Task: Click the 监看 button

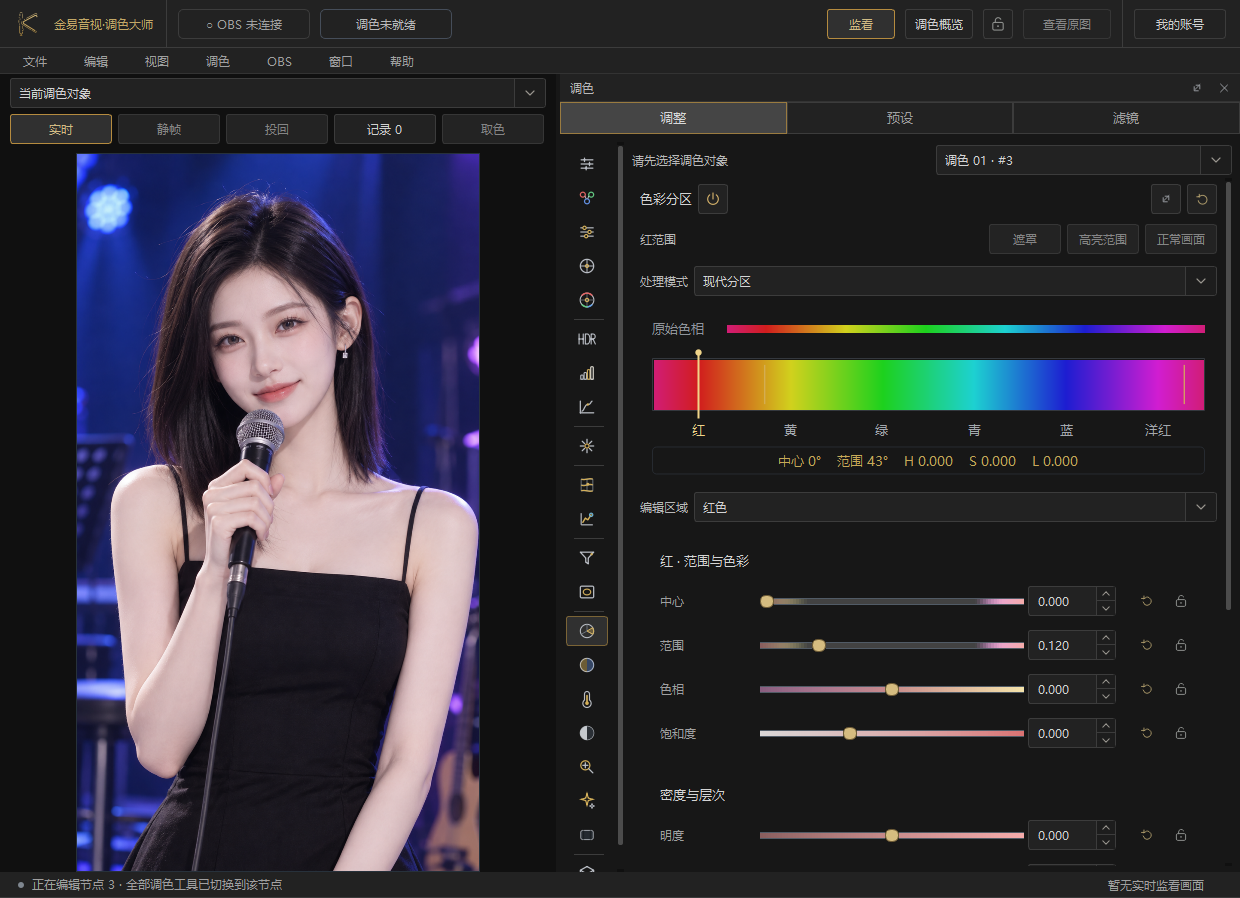Action: [x=861, y=24]
